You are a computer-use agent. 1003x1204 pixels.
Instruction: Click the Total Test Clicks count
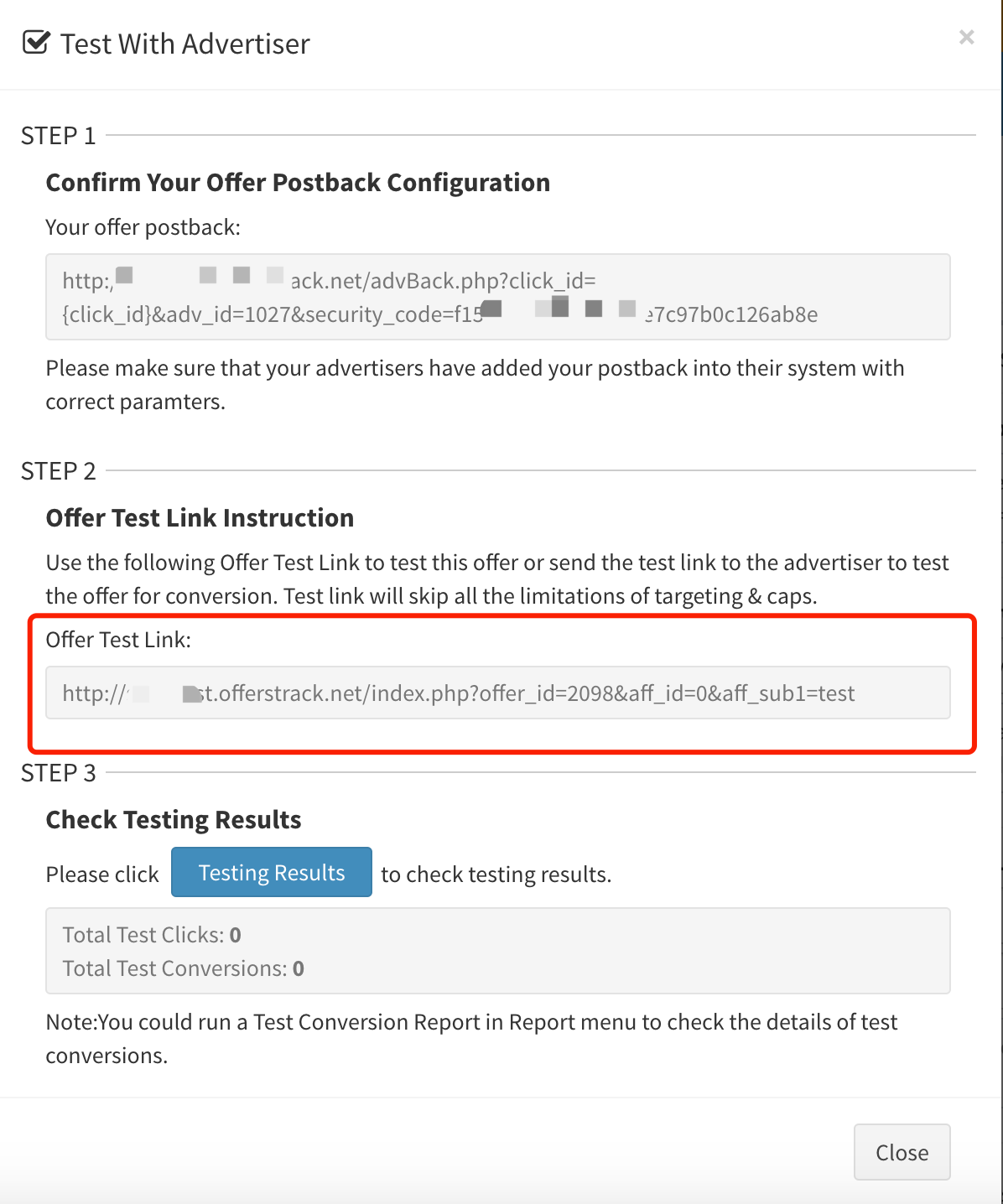[236, 935]
